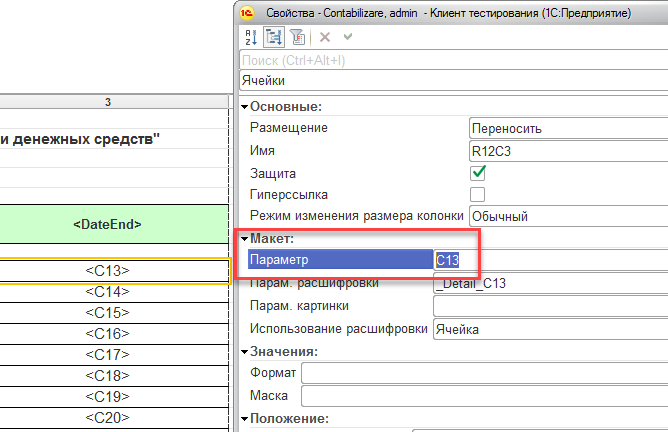Click column 3 header in the spreadsheet
668x432 pixels.
point(107,103)
